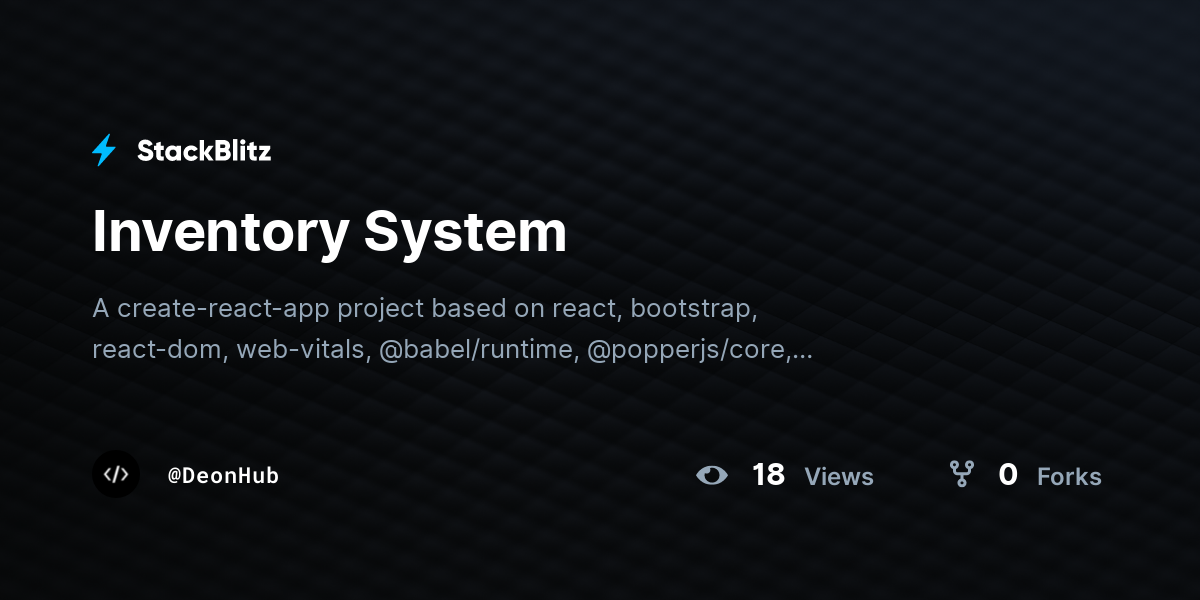Click the word bootstrap in description

pyautogui.click(x=693, y=309)
